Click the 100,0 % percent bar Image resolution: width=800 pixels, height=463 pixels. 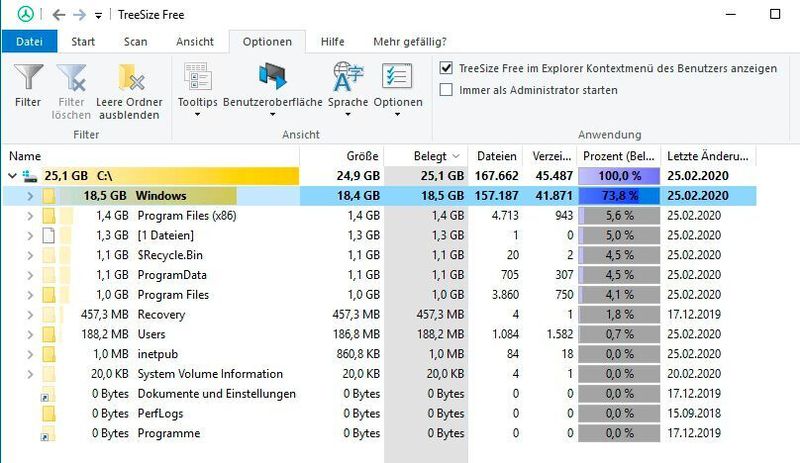619,176
